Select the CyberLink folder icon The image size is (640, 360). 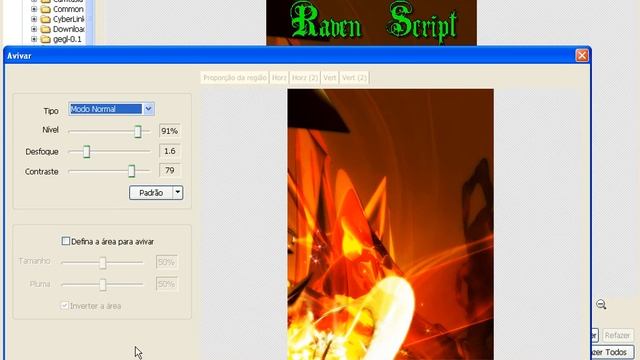46,19
